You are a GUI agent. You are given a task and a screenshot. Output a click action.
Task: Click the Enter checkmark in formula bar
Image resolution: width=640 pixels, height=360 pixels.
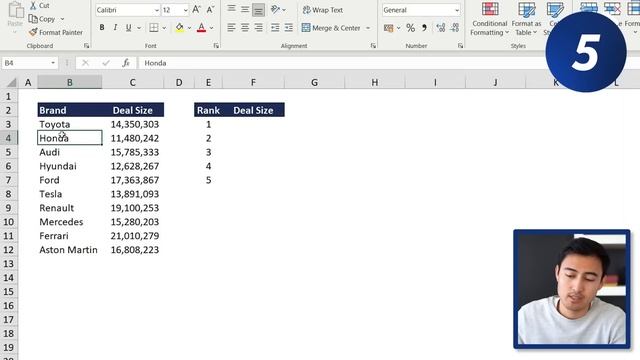click(x=106, y=63)
